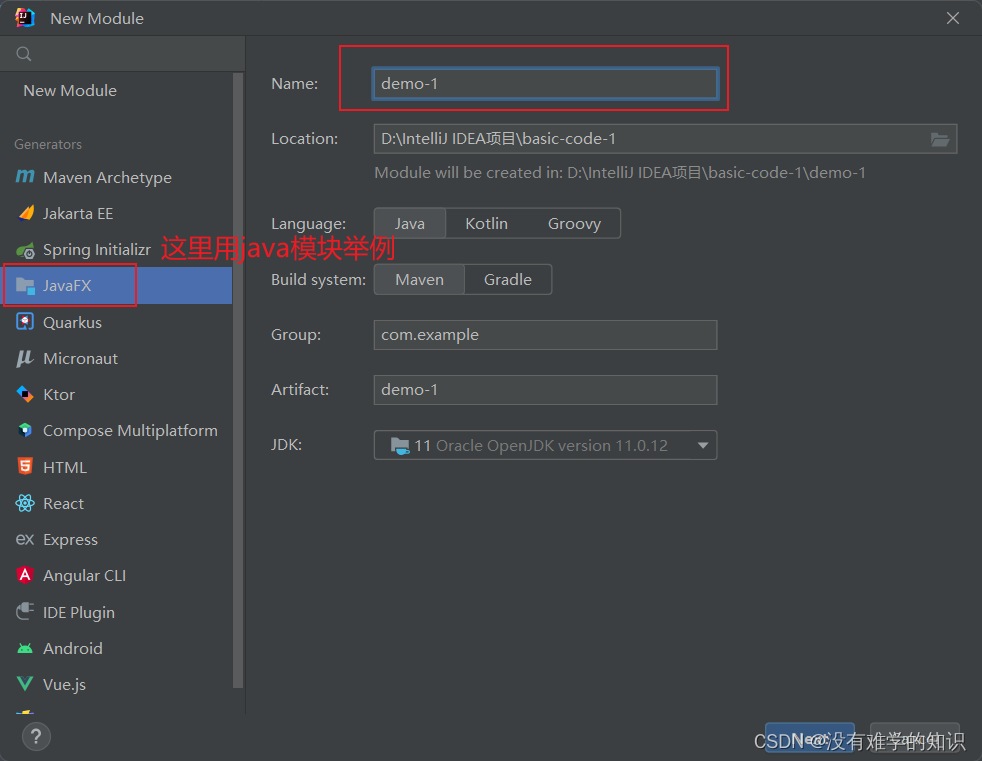The height and width of the screenshot is (761, 982).
Task: Select the Micronaut label
Action: 80,358
